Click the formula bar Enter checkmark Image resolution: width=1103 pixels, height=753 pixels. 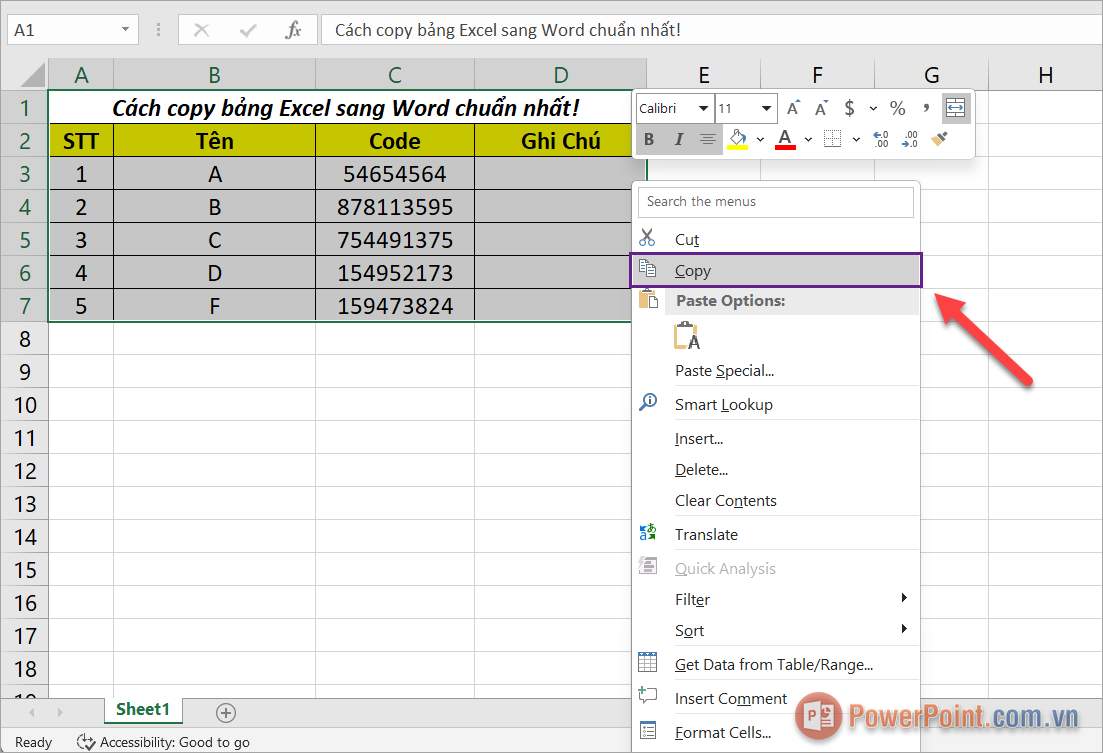(x=248, y=30)
